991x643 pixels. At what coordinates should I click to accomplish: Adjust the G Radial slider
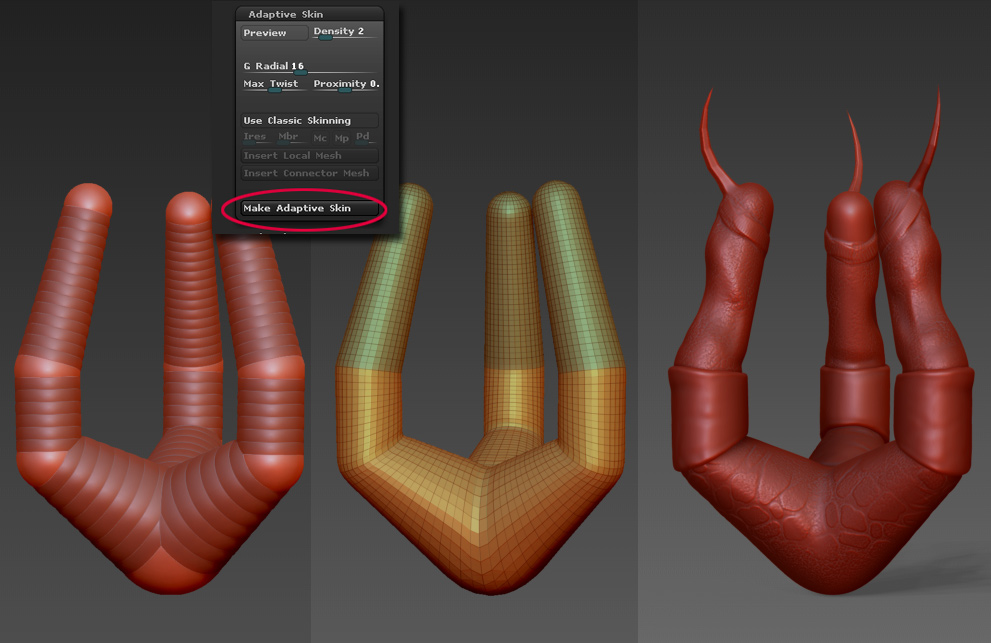tap(310, 66)
